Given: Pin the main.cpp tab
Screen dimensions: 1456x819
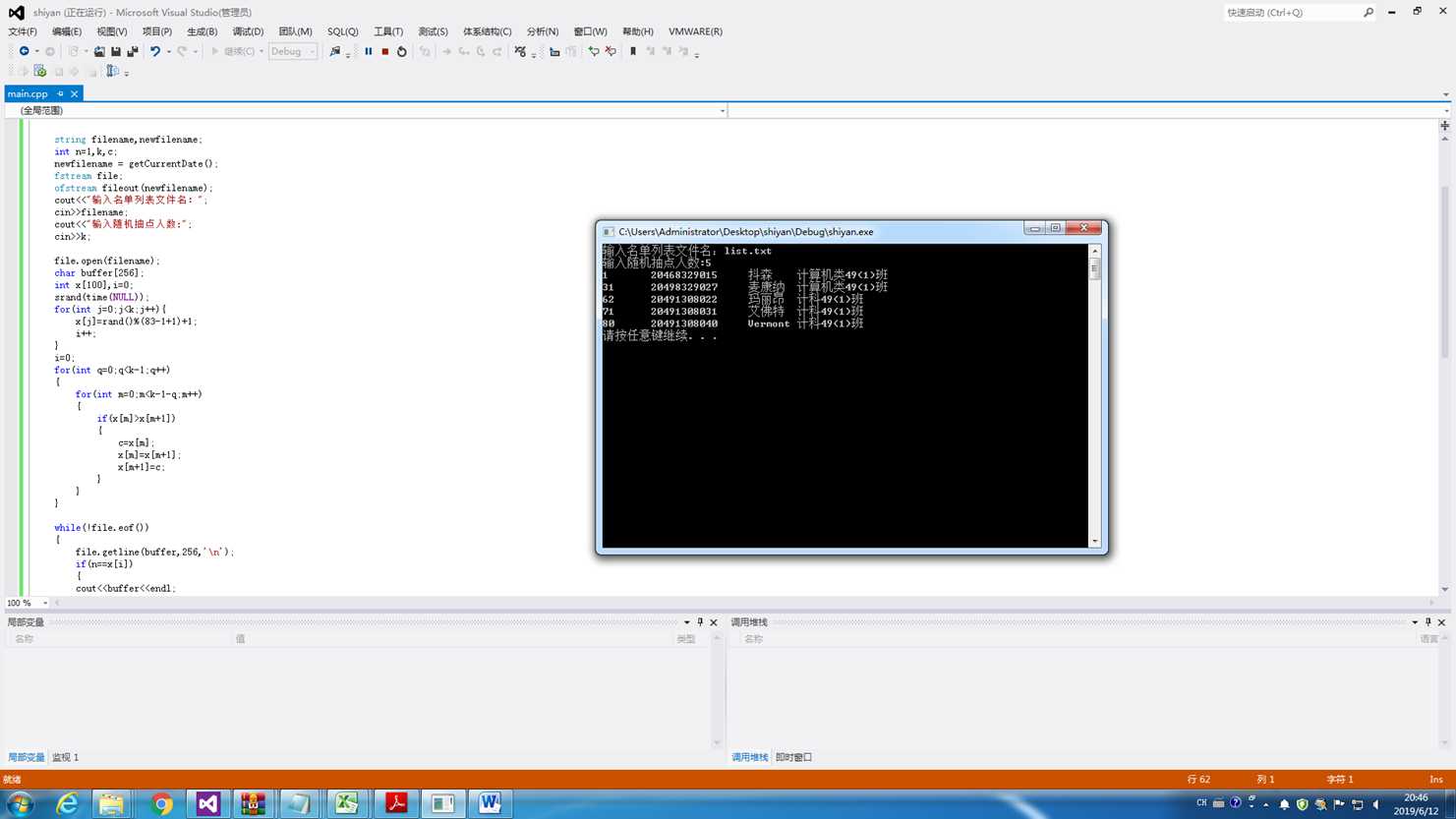Looking at the screenshot, I should [60, 93].
